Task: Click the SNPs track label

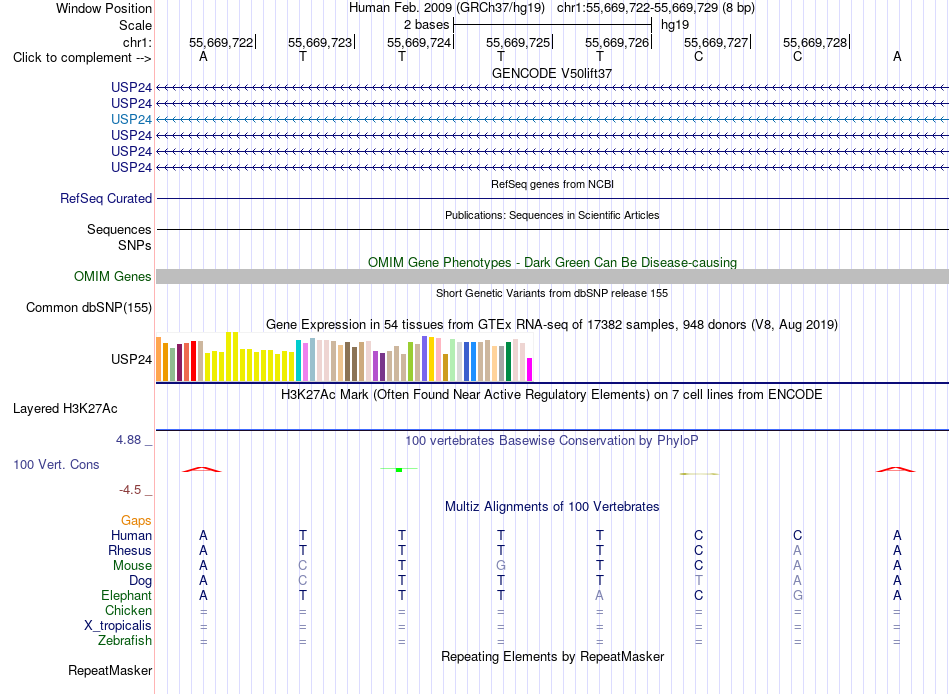Action: pos(135,245)
